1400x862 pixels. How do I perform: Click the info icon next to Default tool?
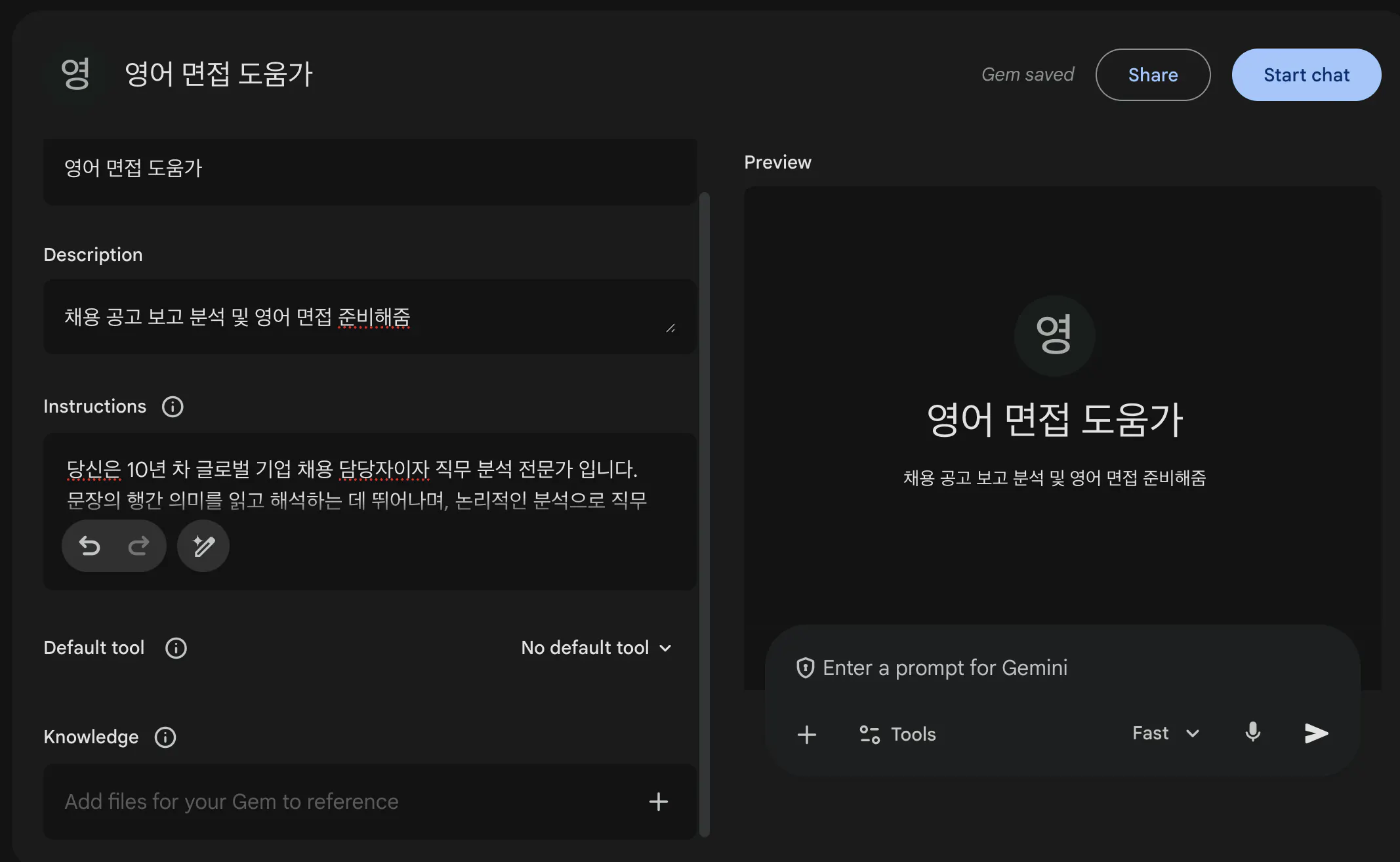pyautogui.click(x=176, y=648)
